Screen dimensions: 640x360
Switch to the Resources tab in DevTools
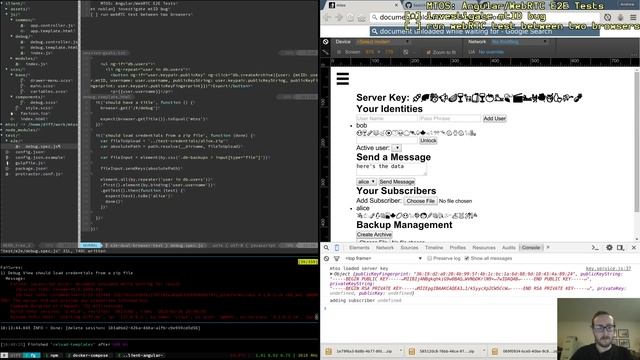pos(484,248)
